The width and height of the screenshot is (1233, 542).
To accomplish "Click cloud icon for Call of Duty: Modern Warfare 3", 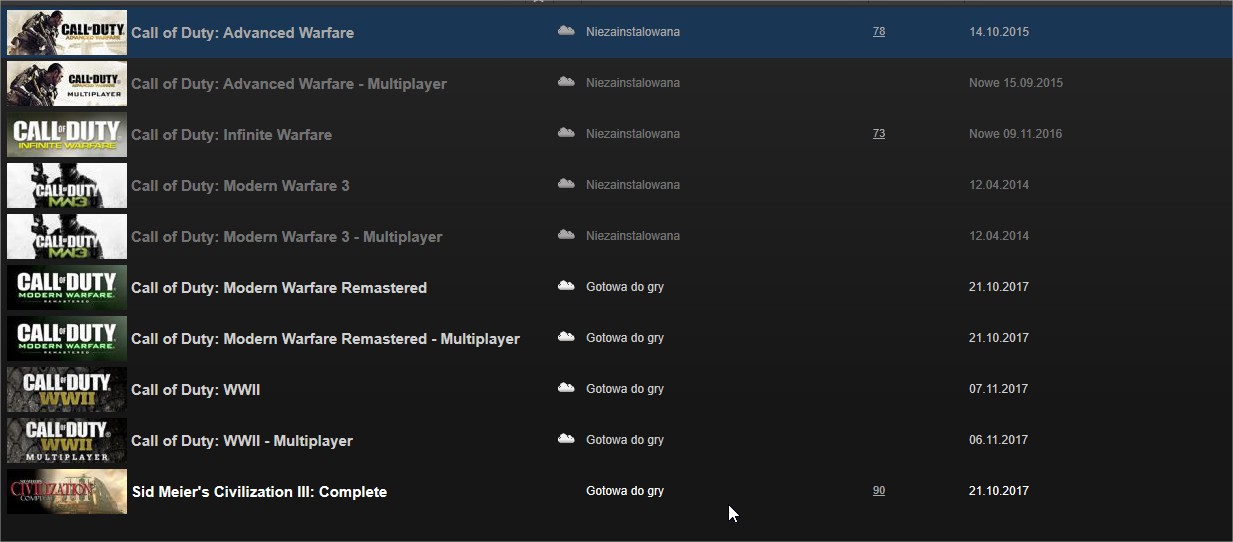I will (x=566, y=184).
